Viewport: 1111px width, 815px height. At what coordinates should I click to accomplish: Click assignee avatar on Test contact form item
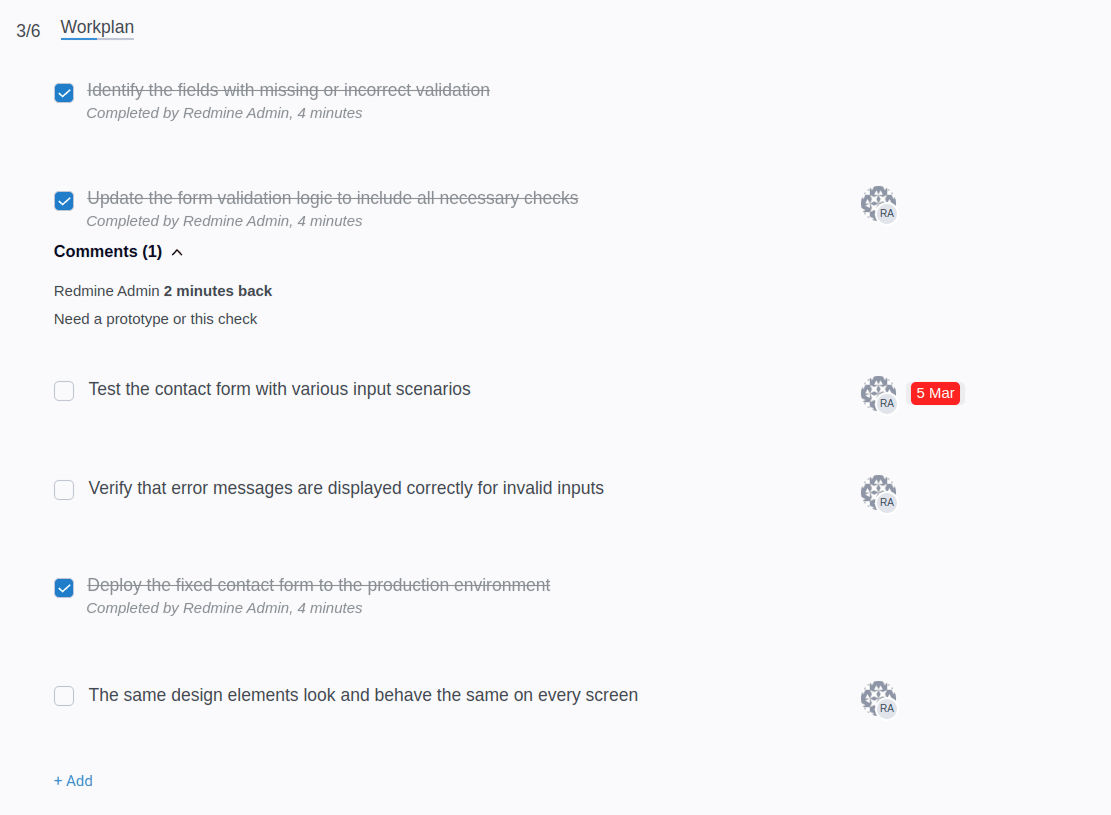click(879, 394)
